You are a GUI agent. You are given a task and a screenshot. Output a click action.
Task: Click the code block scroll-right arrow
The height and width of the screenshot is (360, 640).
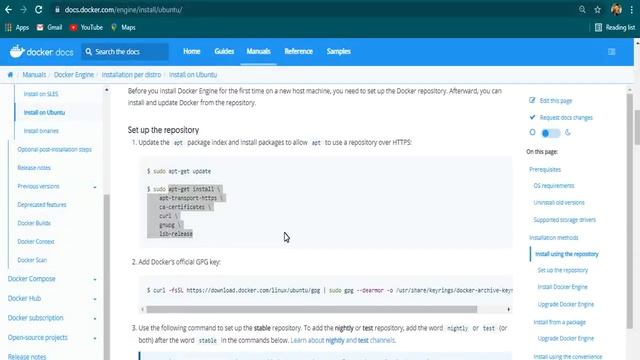click(x=509, y=309)
